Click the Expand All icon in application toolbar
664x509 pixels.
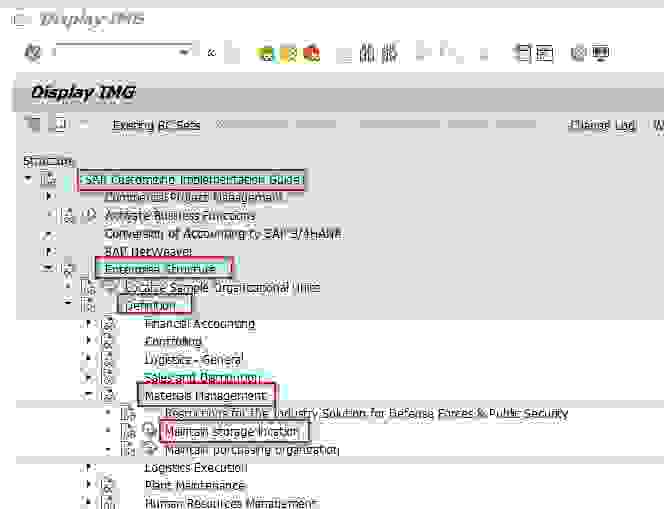[x=33, y=124]
